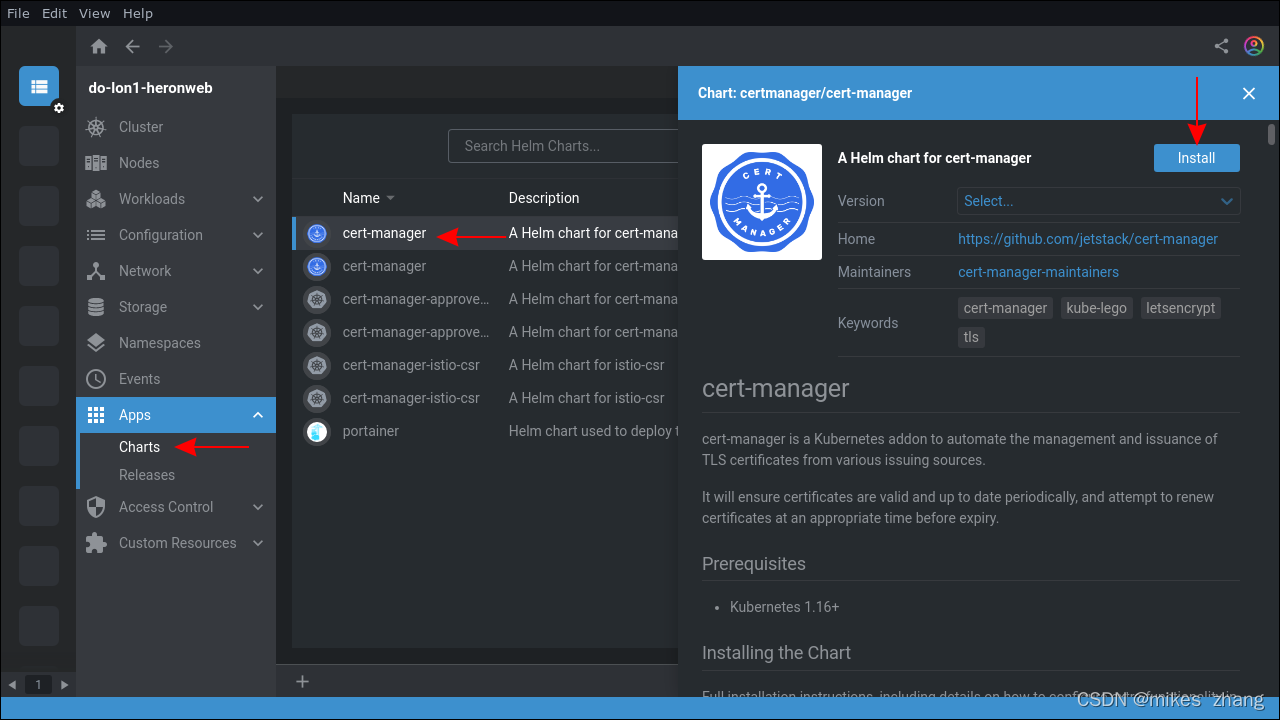
Task: Expand the Custom Resources section chevron
Action: [258, 543]
